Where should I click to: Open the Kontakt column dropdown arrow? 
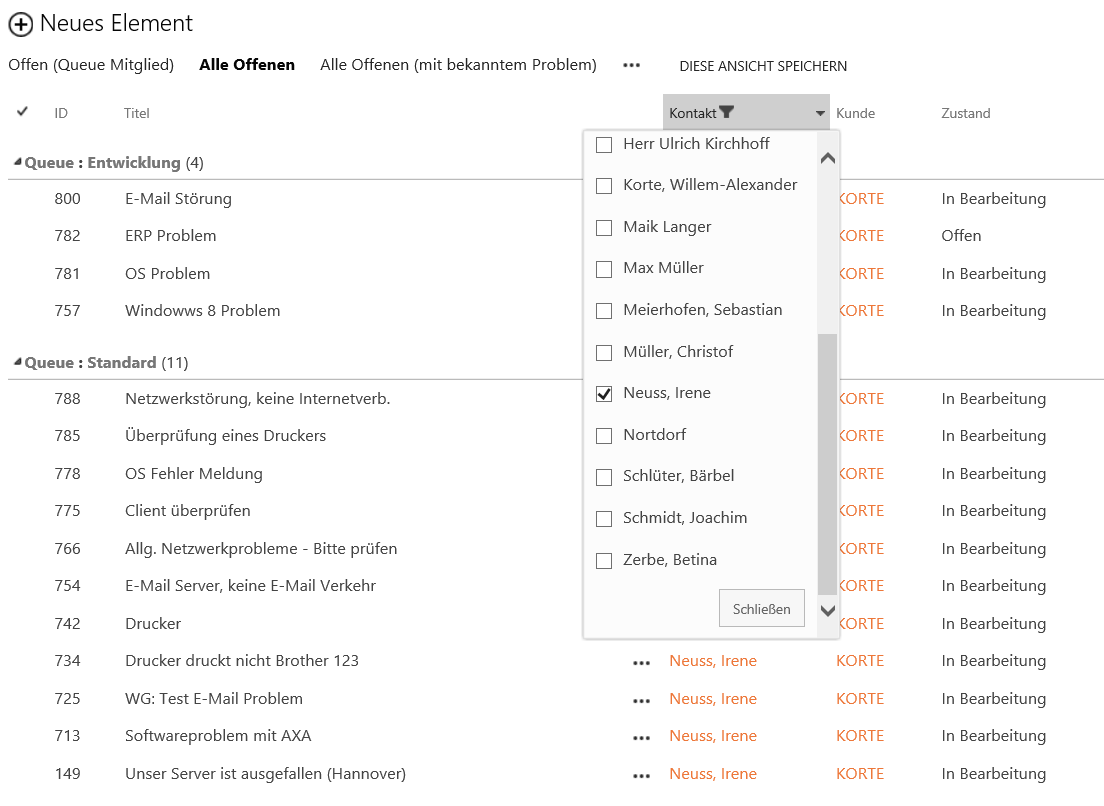[820, 113]
